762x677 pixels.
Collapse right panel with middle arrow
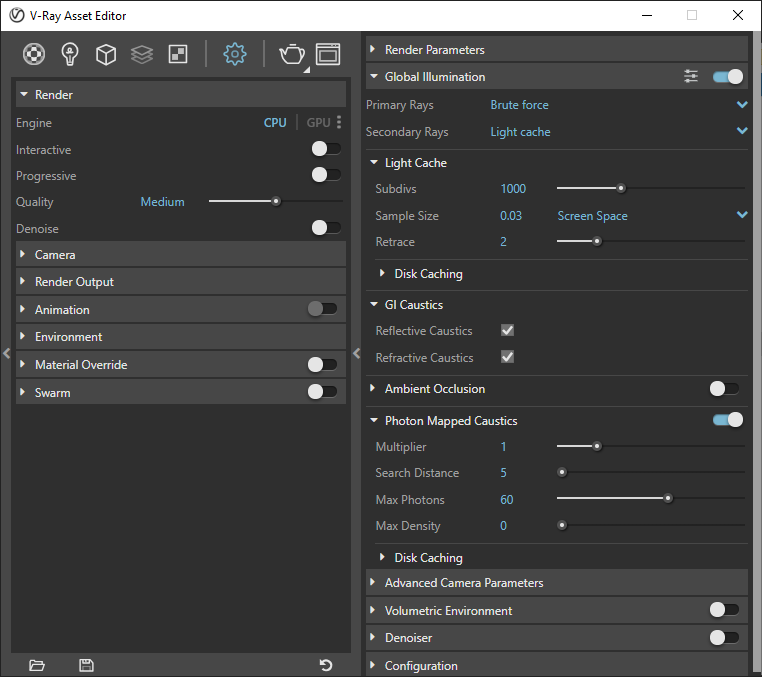click(x=357, y=353)
